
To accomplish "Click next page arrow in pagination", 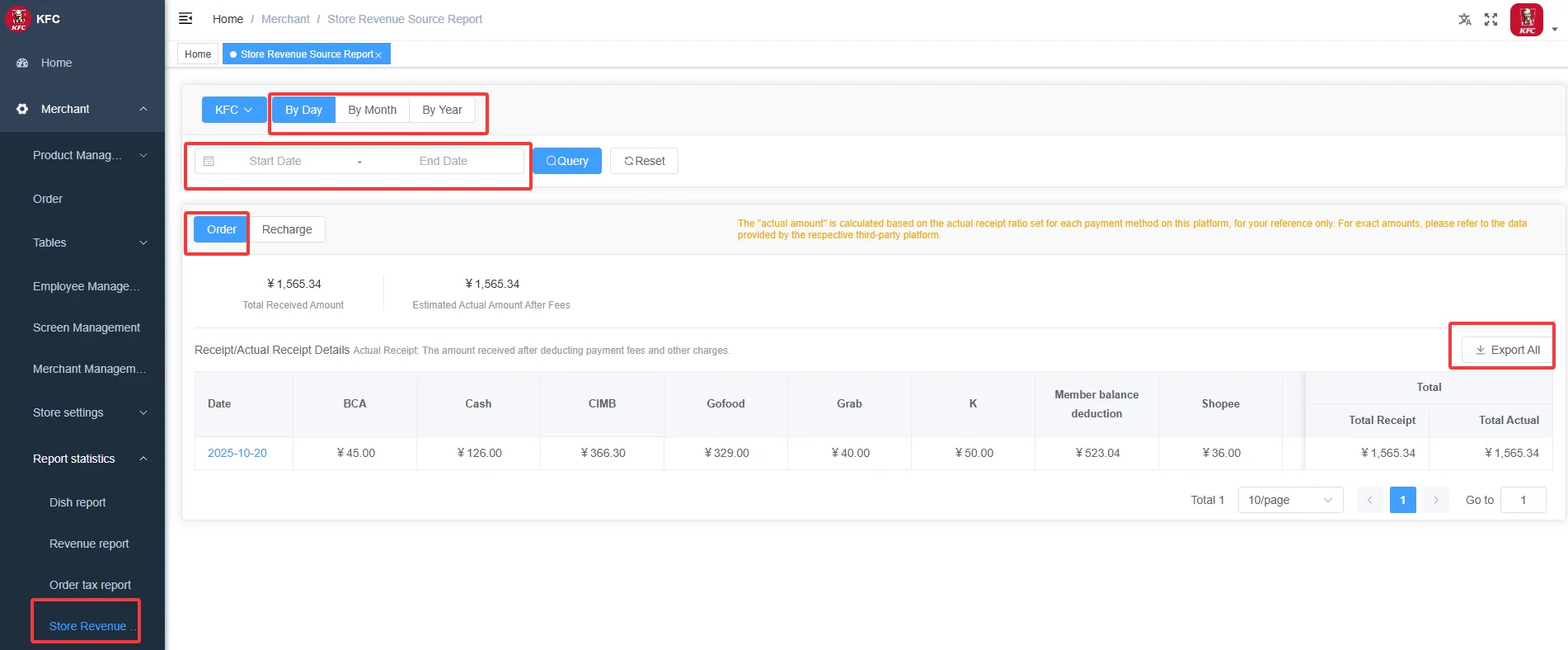I will click(x=1435, y=500).
